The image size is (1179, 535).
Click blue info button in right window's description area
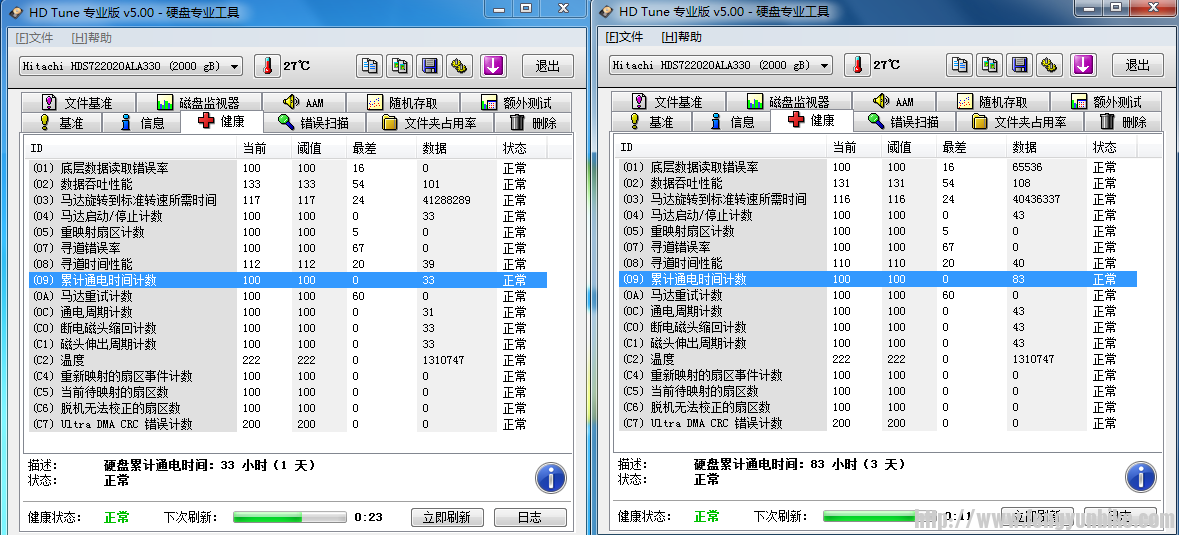[1141, 476]
